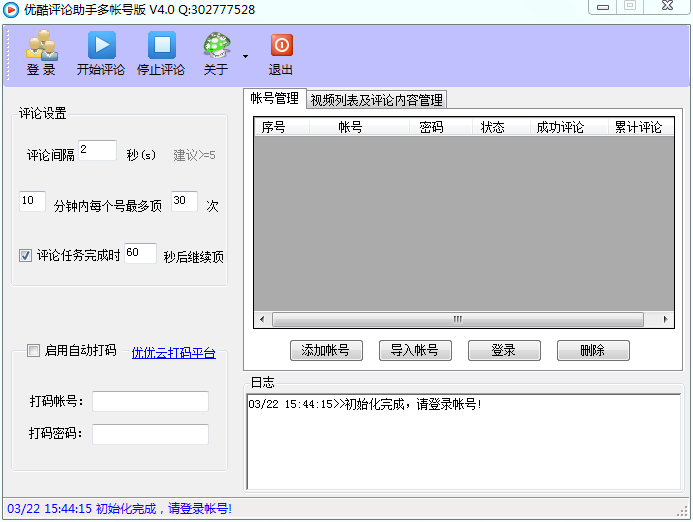Enable the 启用自动打码 checkbox

pyautogui.click(x=33, y=351)
